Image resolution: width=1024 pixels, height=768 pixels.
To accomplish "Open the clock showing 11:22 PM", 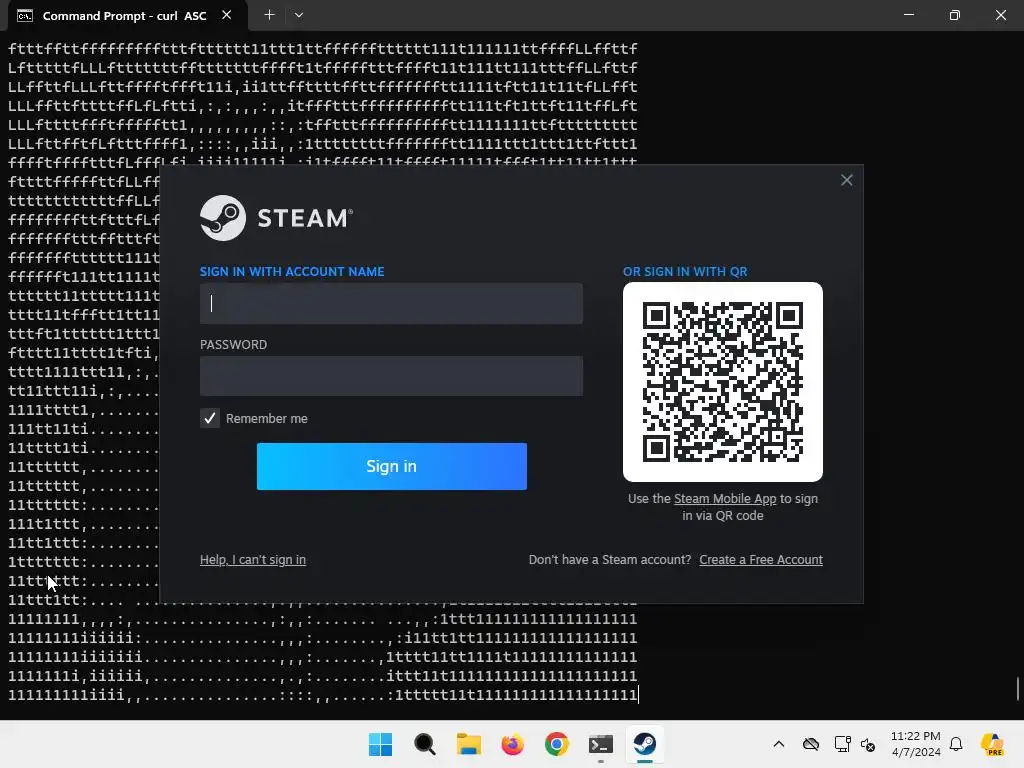I will click(916, 744).
